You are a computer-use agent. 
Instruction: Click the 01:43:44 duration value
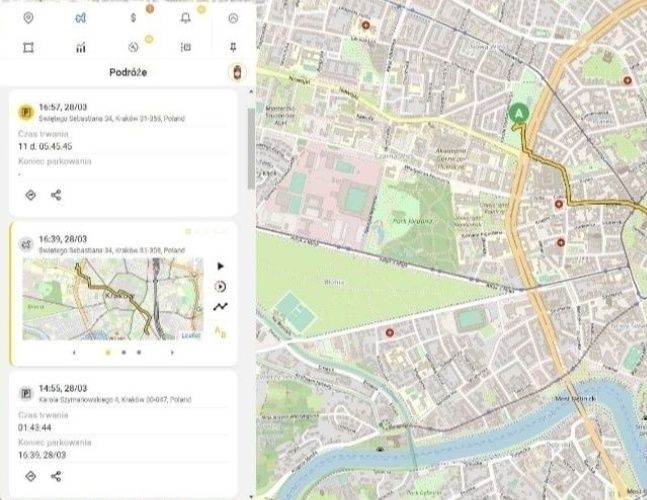pos(35,427)
